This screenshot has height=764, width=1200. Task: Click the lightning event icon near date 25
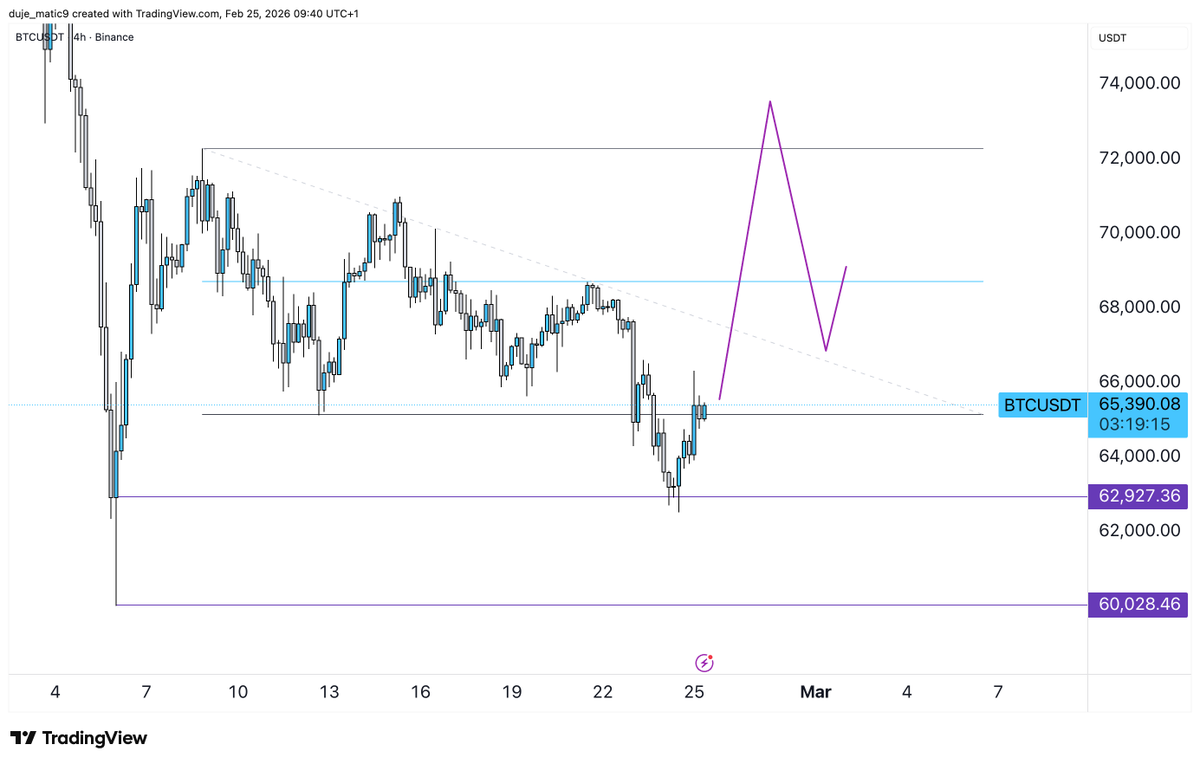click(x=705, y=662)
